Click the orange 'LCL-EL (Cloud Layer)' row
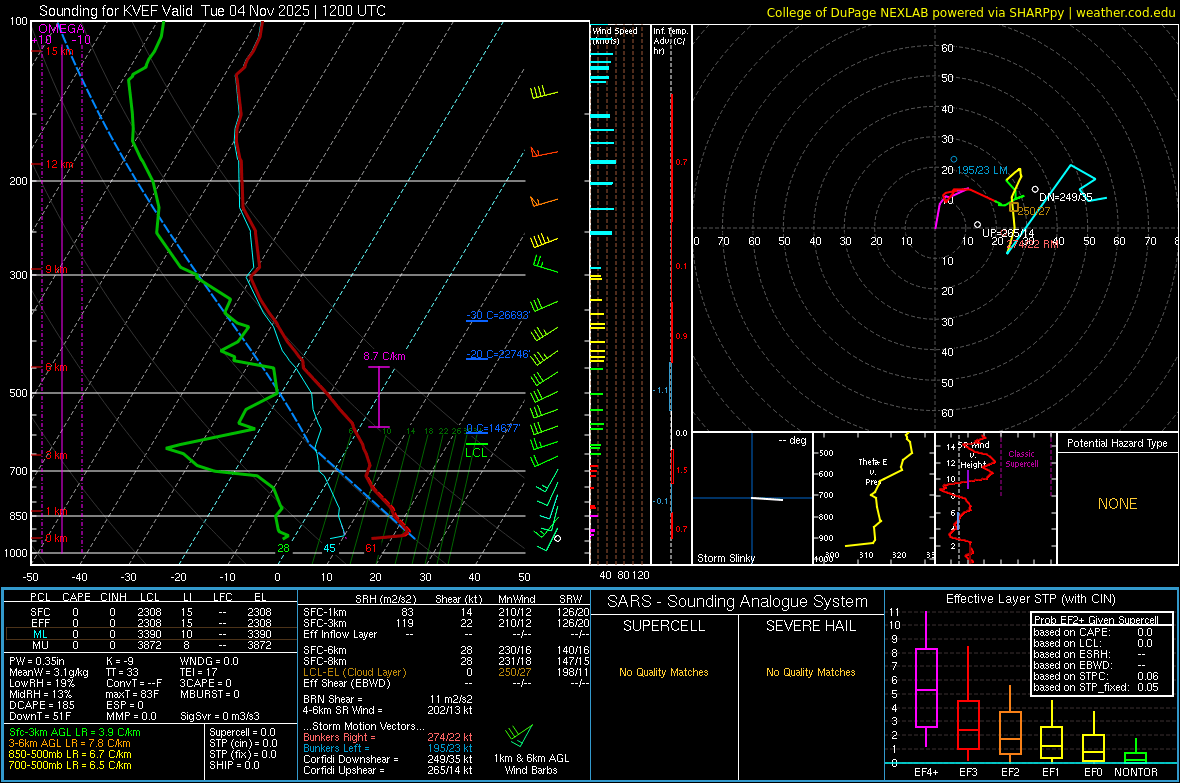Image resolution: width=1180 pixels, height=783 pixels. [446, 672]
